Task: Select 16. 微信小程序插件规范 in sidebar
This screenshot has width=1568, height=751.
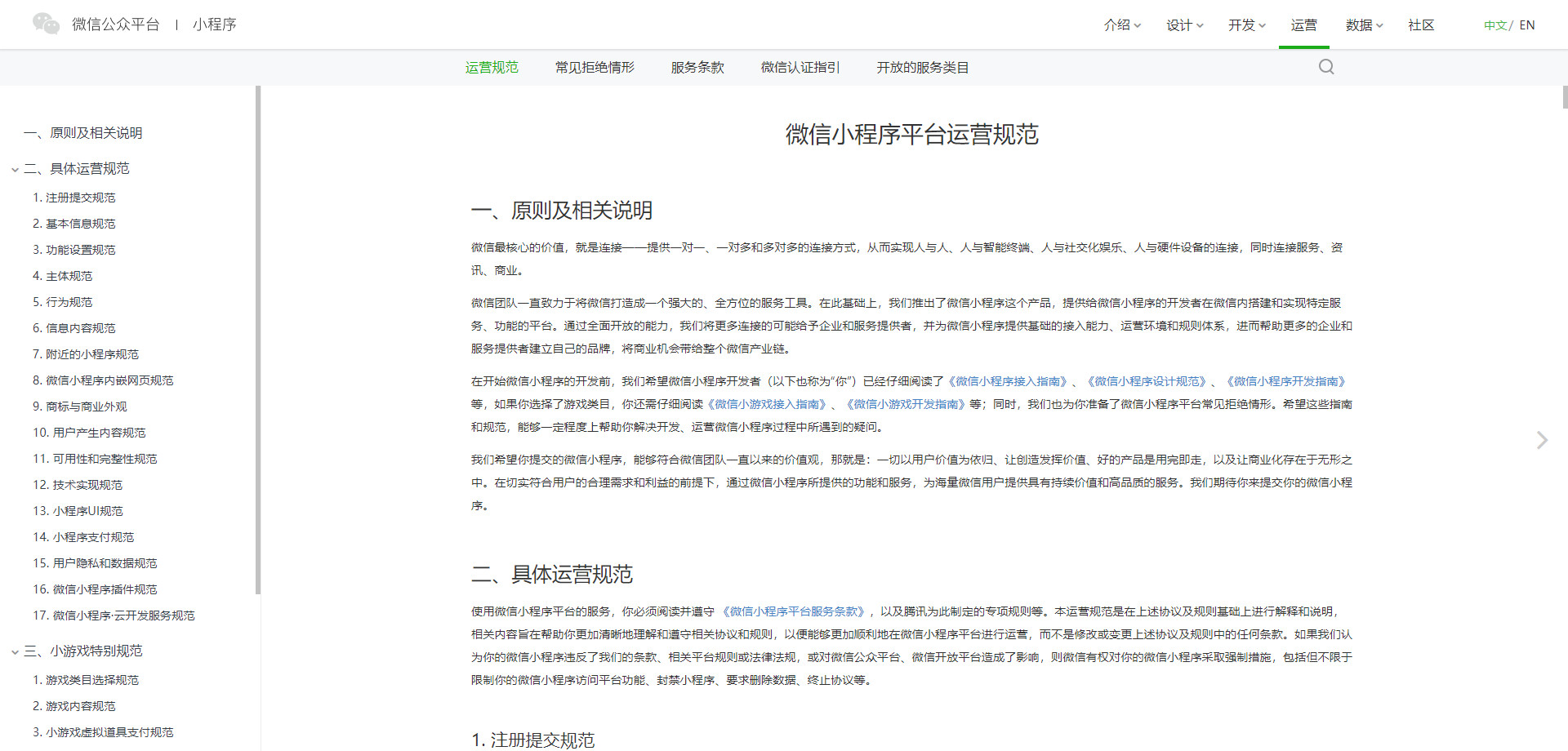Action: pyautogui.click(x=95, y=589)
